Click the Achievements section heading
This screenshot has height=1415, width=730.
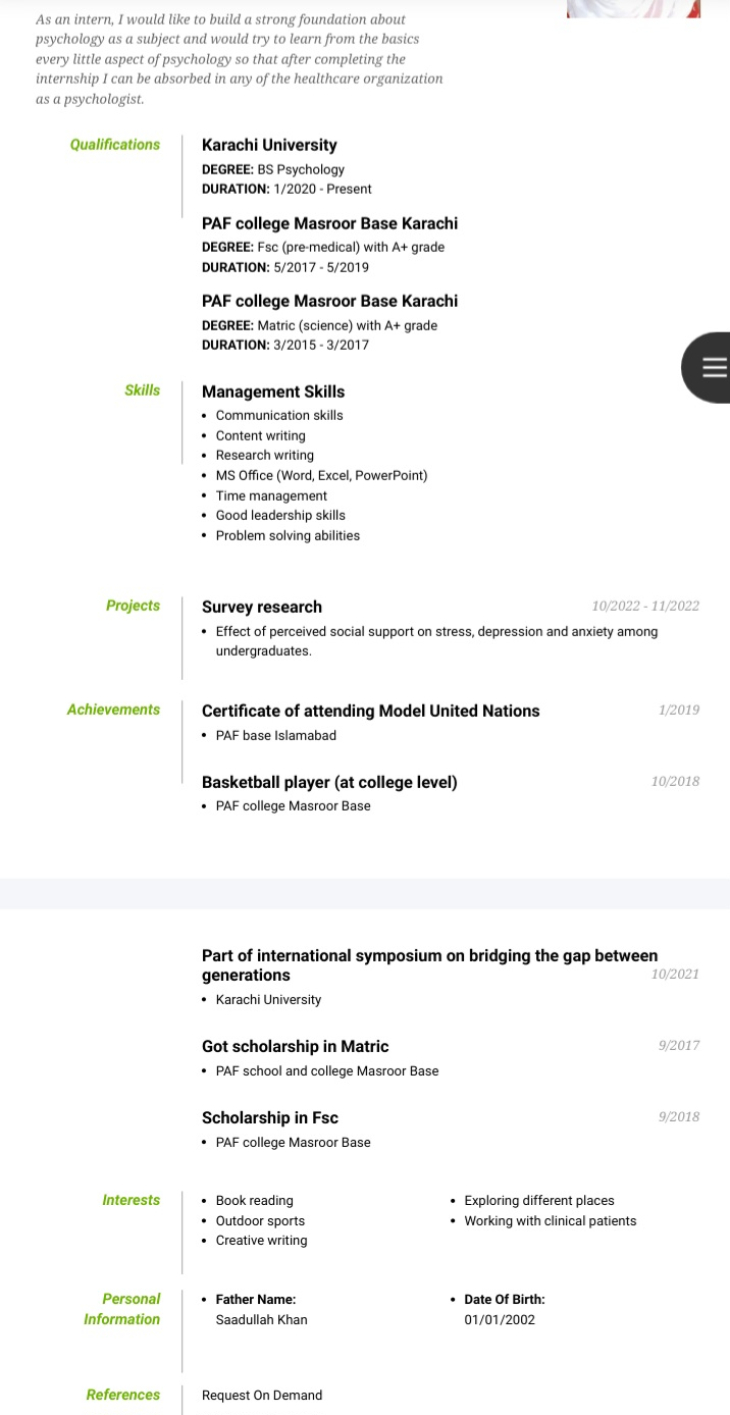tap(113, 710)
